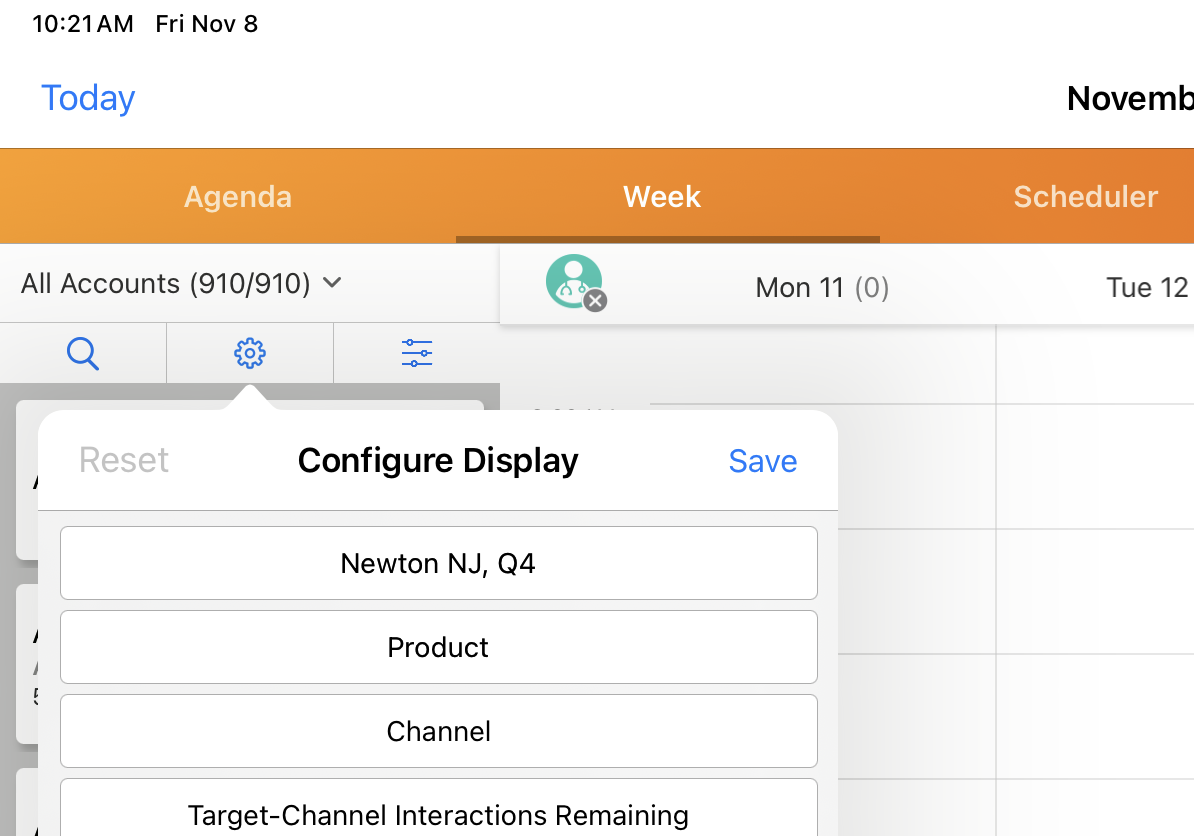
Task: Save the Configure Display settings
Action: [x=762, y=461]
